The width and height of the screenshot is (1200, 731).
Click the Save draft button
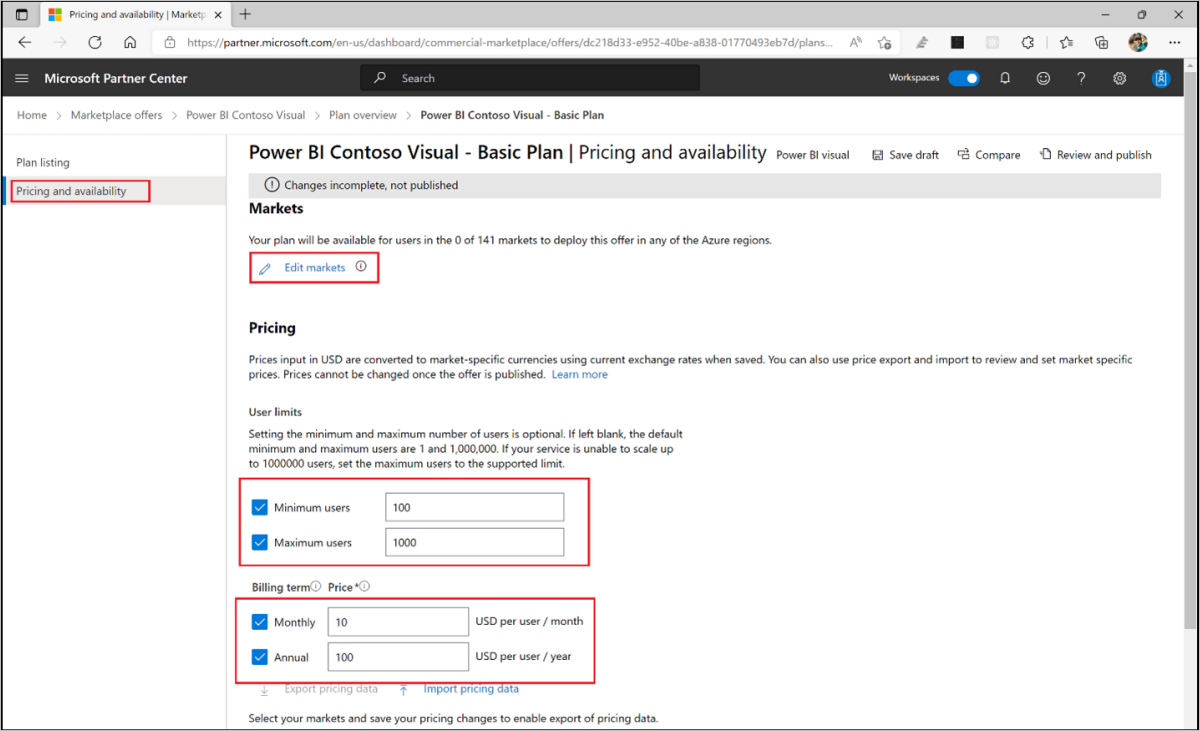click(905, 155)
